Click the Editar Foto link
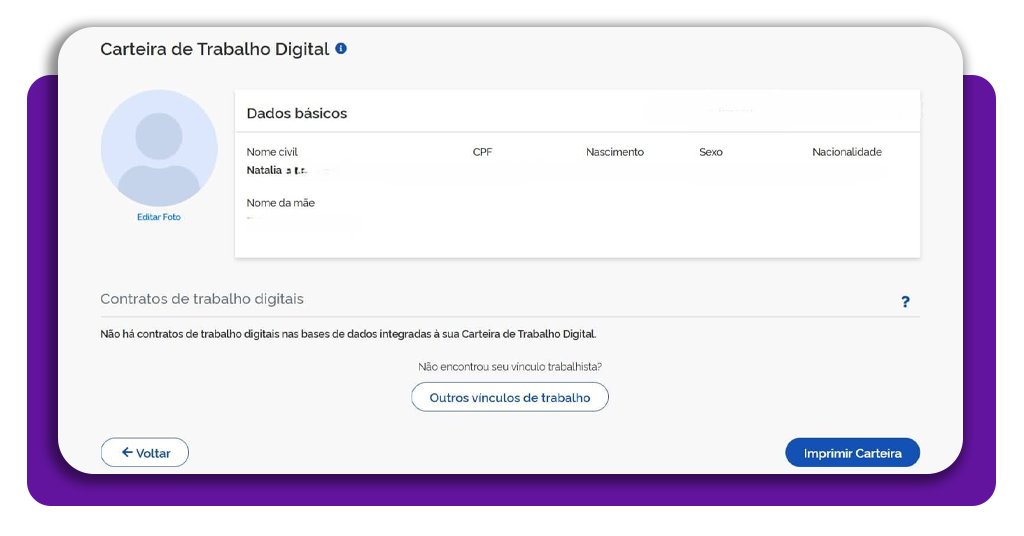1024x536 pixels. click(159, 217)
